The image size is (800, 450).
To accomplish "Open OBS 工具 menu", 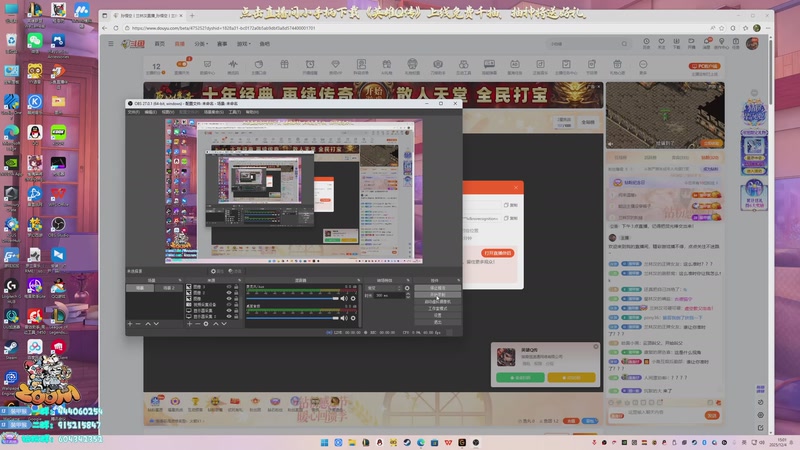I will pyautogui.click(x=235, y=112).
